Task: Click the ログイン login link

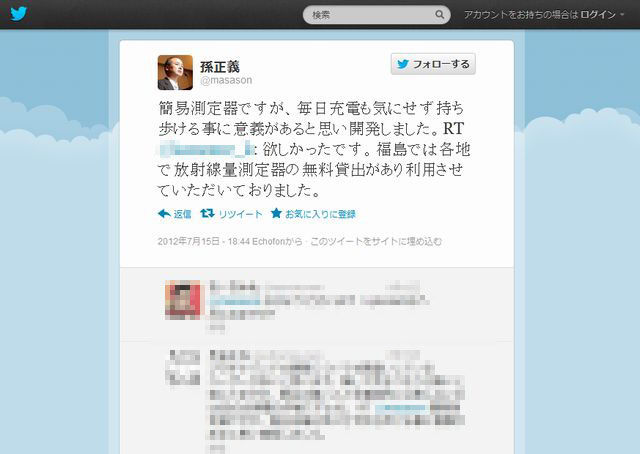Action: (x=598, y=15)
